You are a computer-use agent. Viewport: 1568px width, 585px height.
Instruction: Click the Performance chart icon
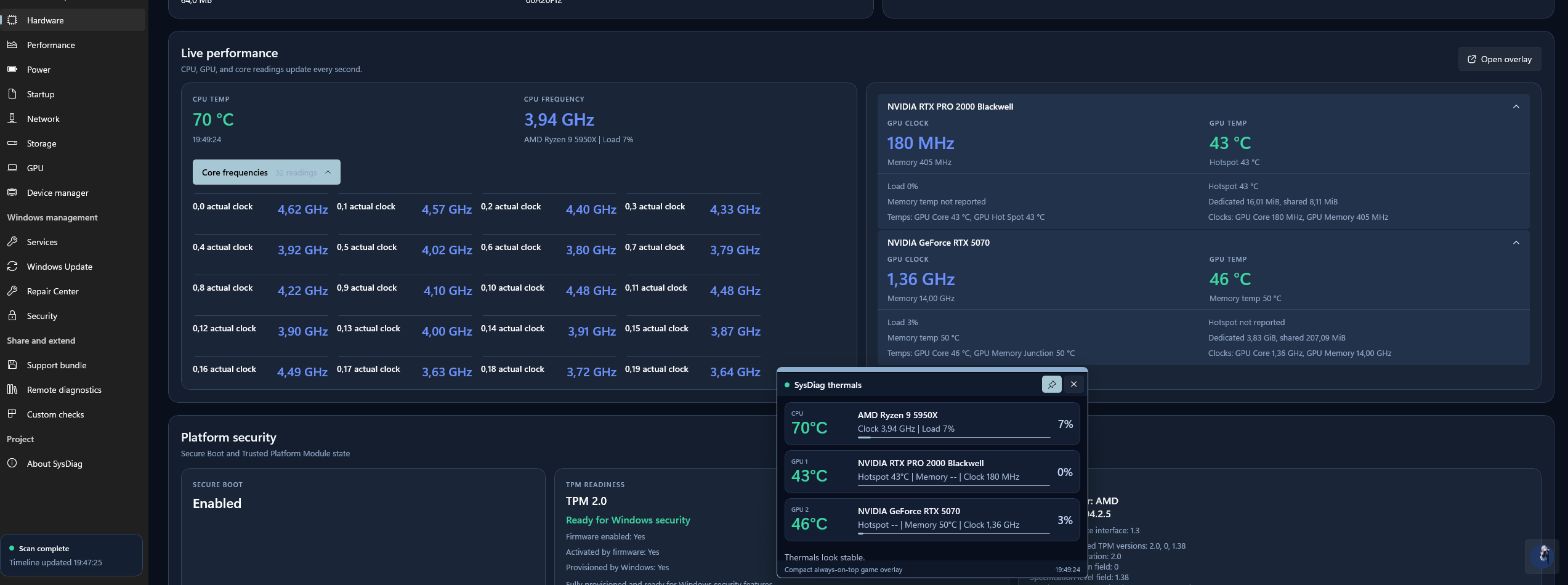(x=12, y=44)
